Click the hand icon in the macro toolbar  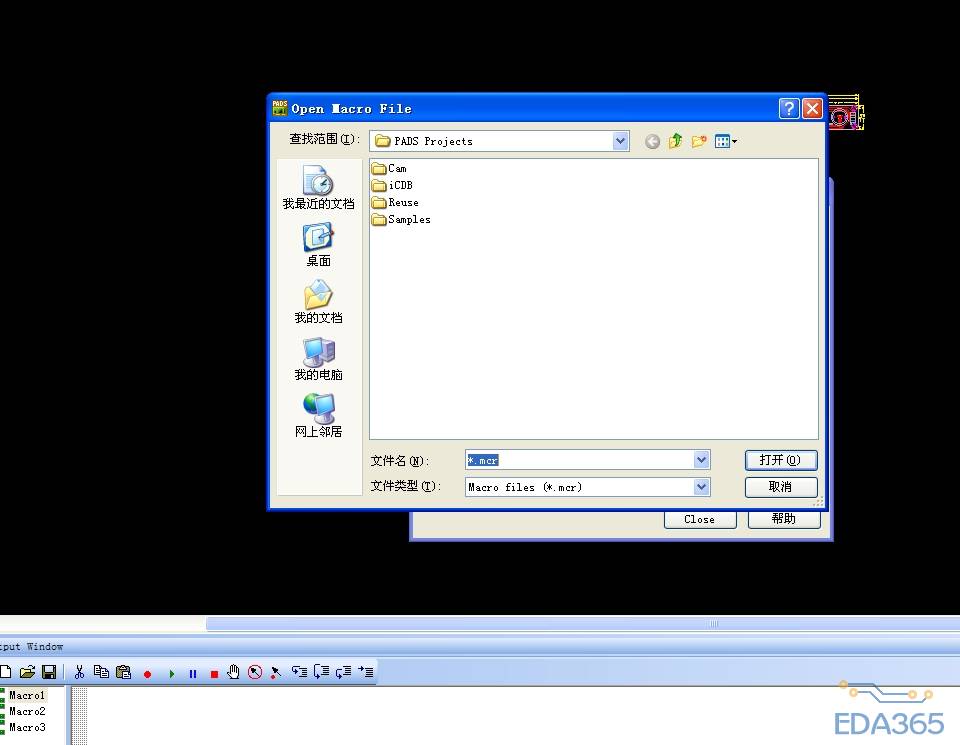(x=233, y=672)
